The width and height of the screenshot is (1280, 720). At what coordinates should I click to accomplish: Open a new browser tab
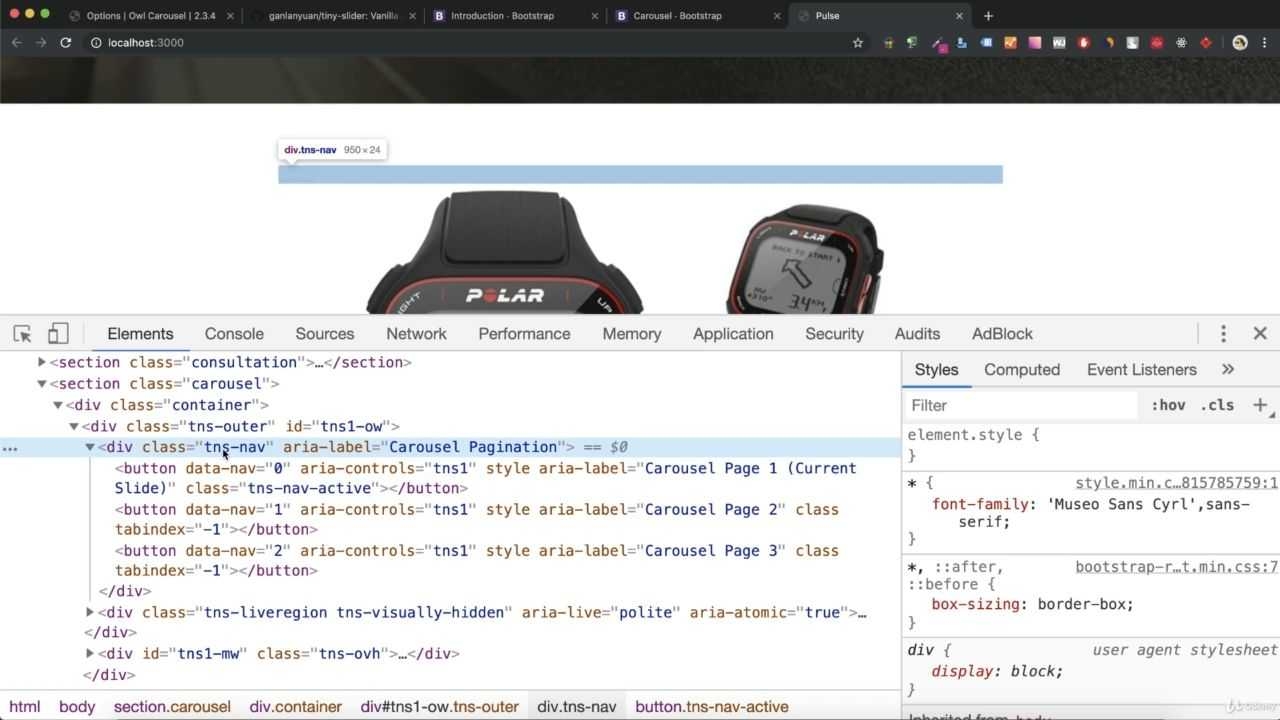pyautogui.click(x=988, y=16)
